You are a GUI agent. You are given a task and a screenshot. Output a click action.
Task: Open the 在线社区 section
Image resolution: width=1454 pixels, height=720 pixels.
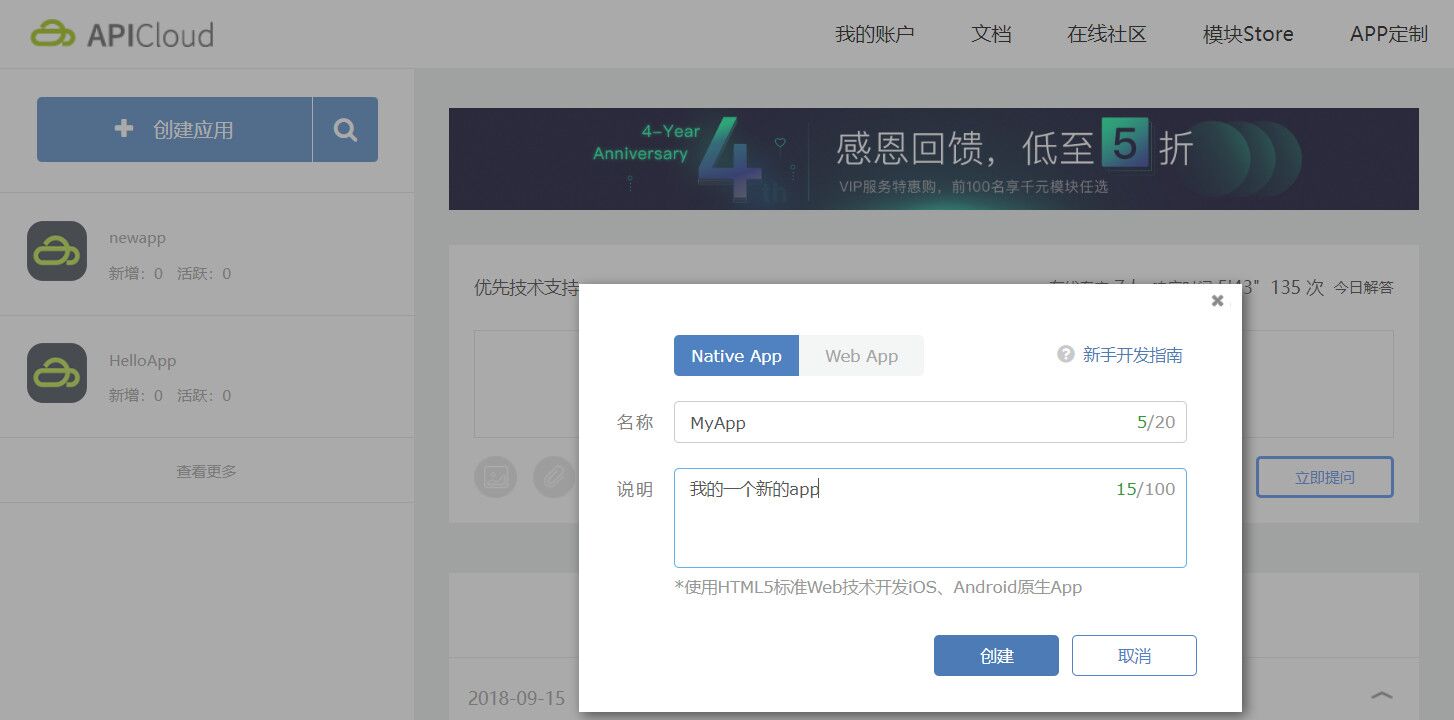click(1106, 33)
